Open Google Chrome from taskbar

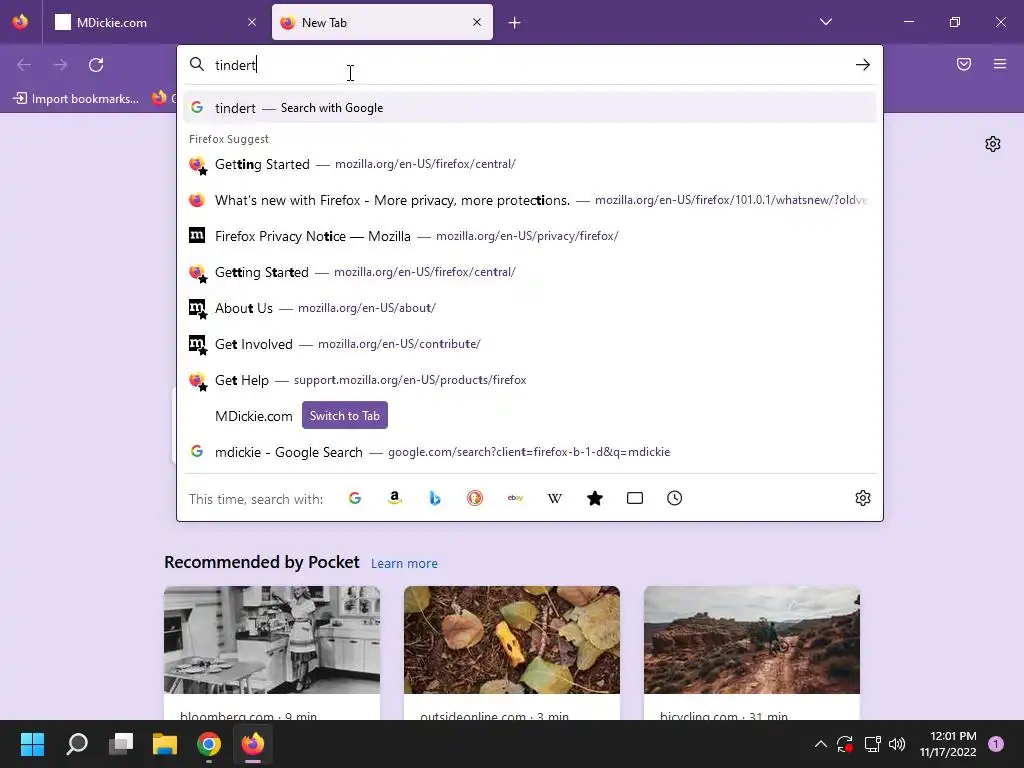point(209,744)
